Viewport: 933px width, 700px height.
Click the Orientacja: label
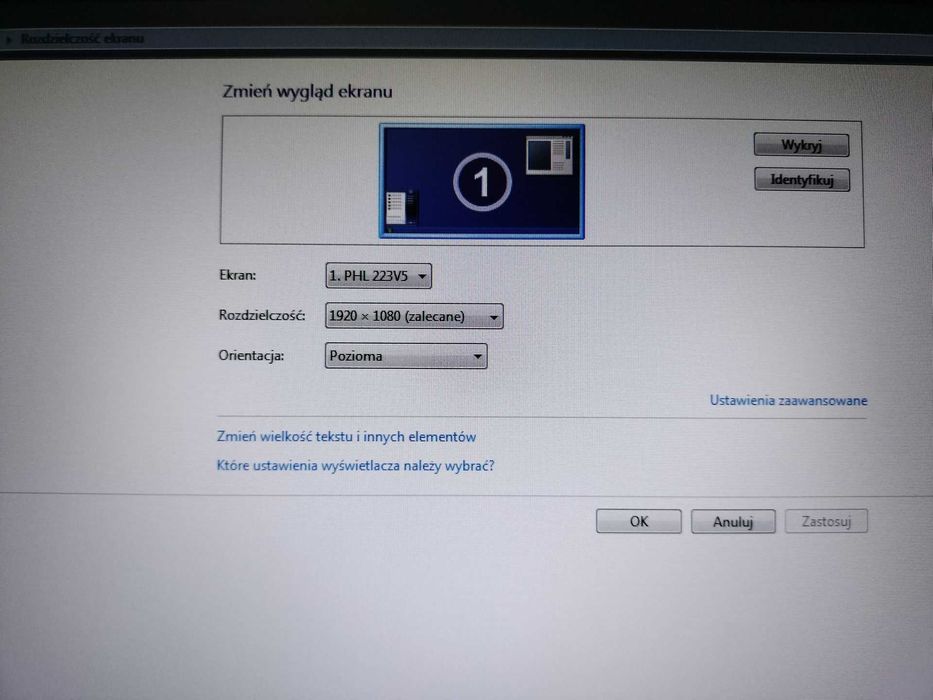pos(251,356)
